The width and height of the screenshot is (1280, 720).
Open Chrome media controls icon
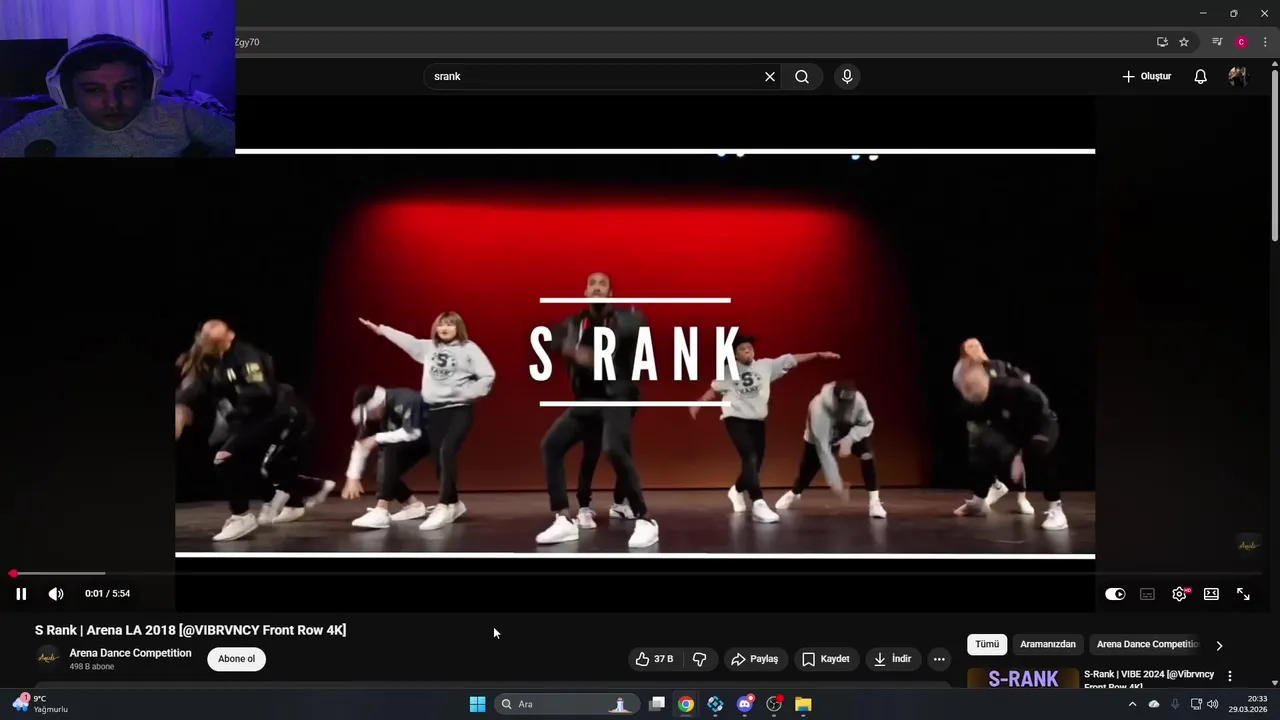click(x=1217, y=42)
